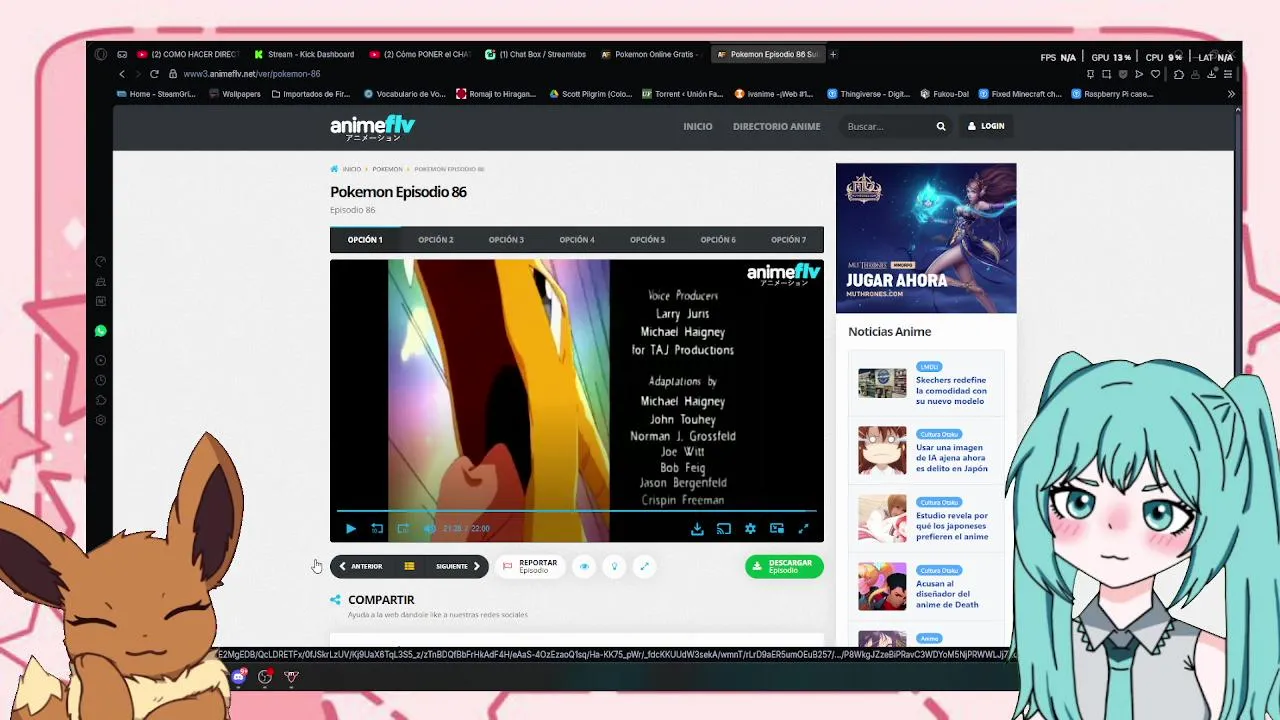
Task: Go to the ANTERIOR episode
Action: click(x=361, y=566)
